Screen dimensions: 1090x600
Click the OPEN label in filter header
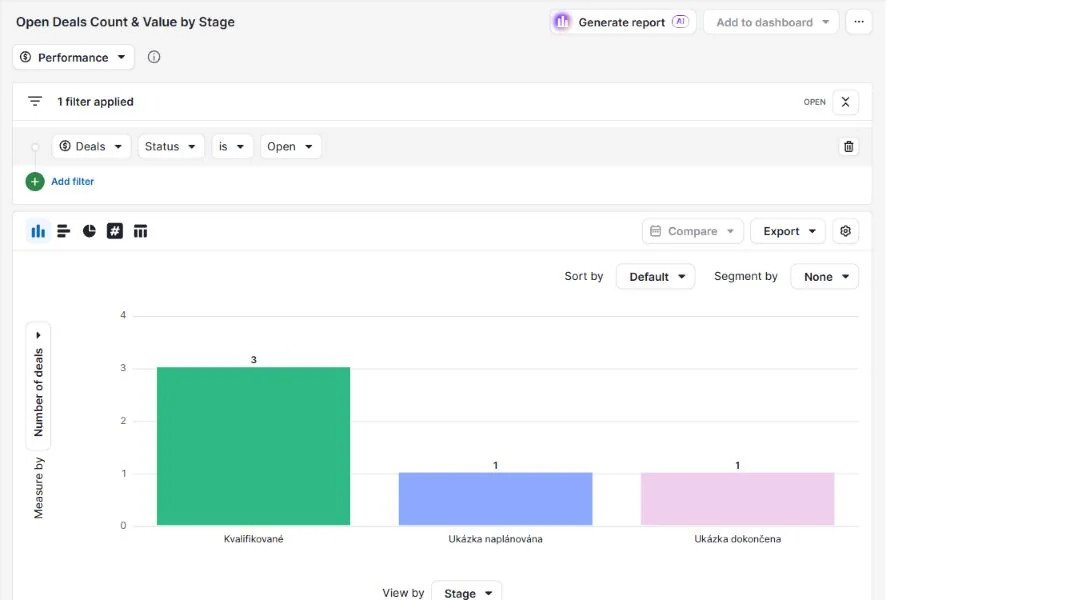pos(815,102)
